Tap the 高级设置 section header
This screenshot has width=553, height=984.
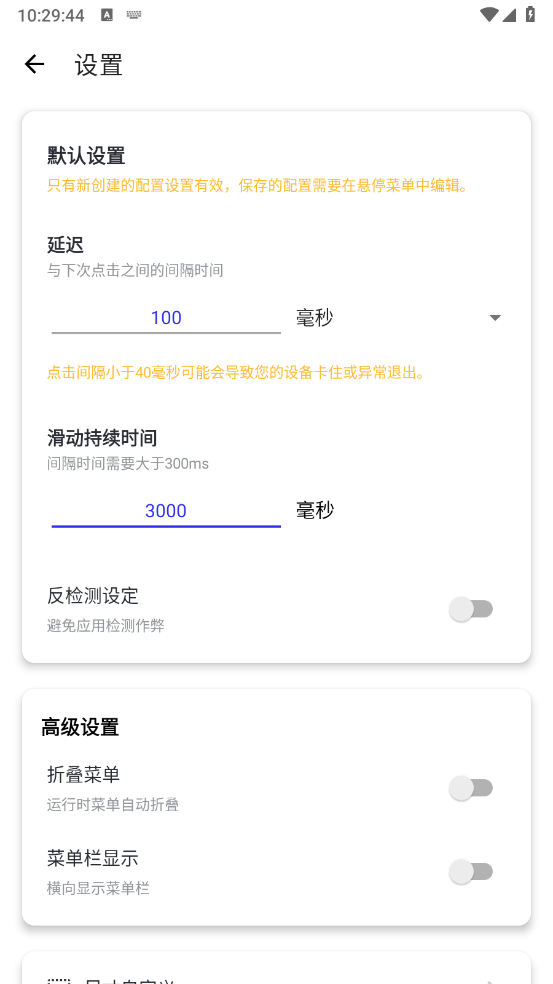click(80, 728)
